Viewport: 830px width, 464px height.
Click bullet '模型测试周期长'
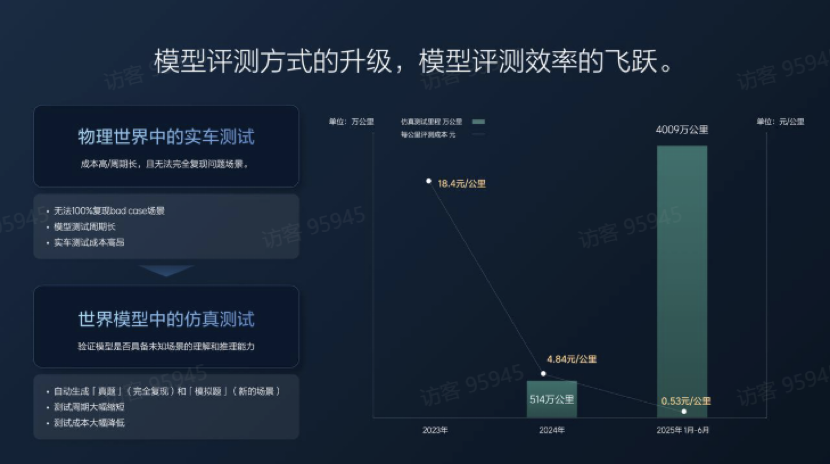[85, 226]
